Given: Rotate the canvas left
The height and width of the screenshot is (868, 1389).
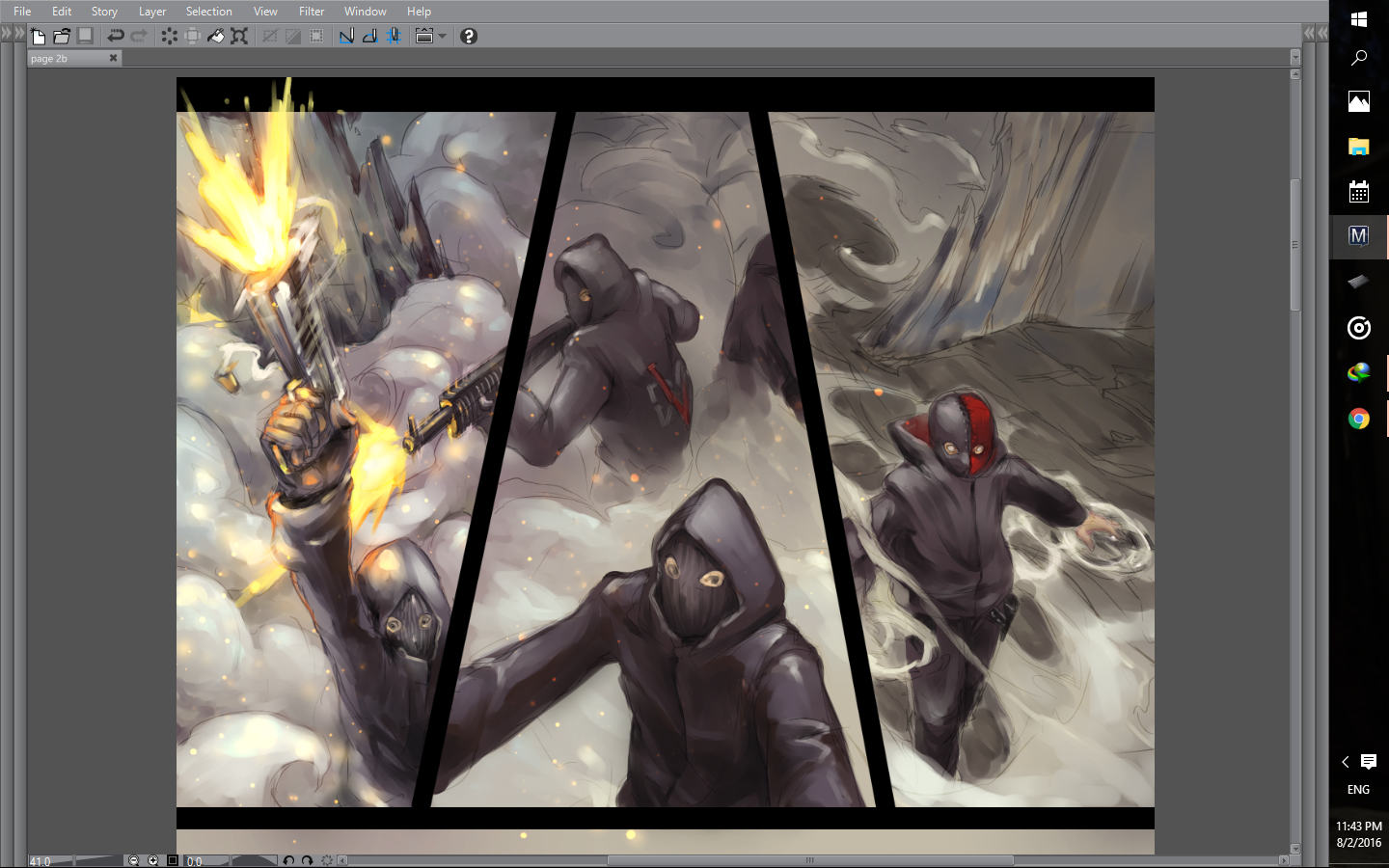Looking at the screenshot, I should pyautogui.click(x=288, y=860).
